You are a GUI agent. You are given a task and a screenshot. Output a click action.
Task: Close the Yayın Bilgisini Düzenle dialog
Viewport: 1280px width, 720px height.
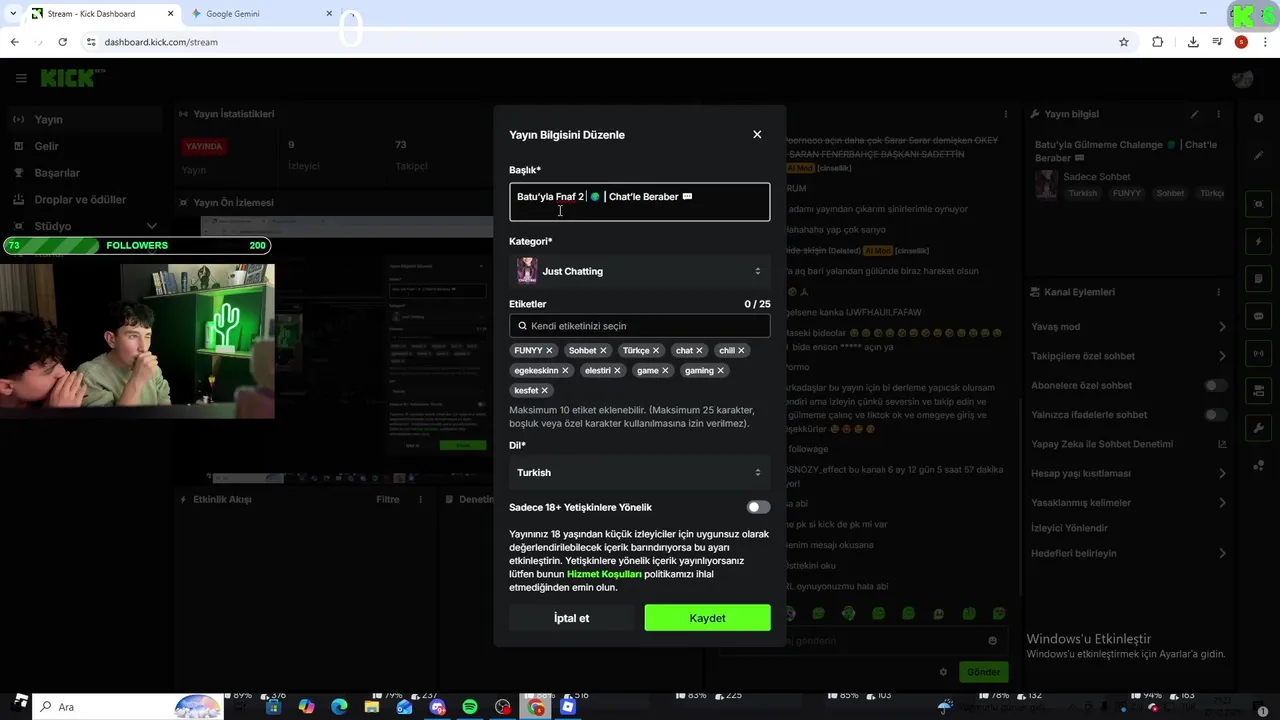pos(757,134)
